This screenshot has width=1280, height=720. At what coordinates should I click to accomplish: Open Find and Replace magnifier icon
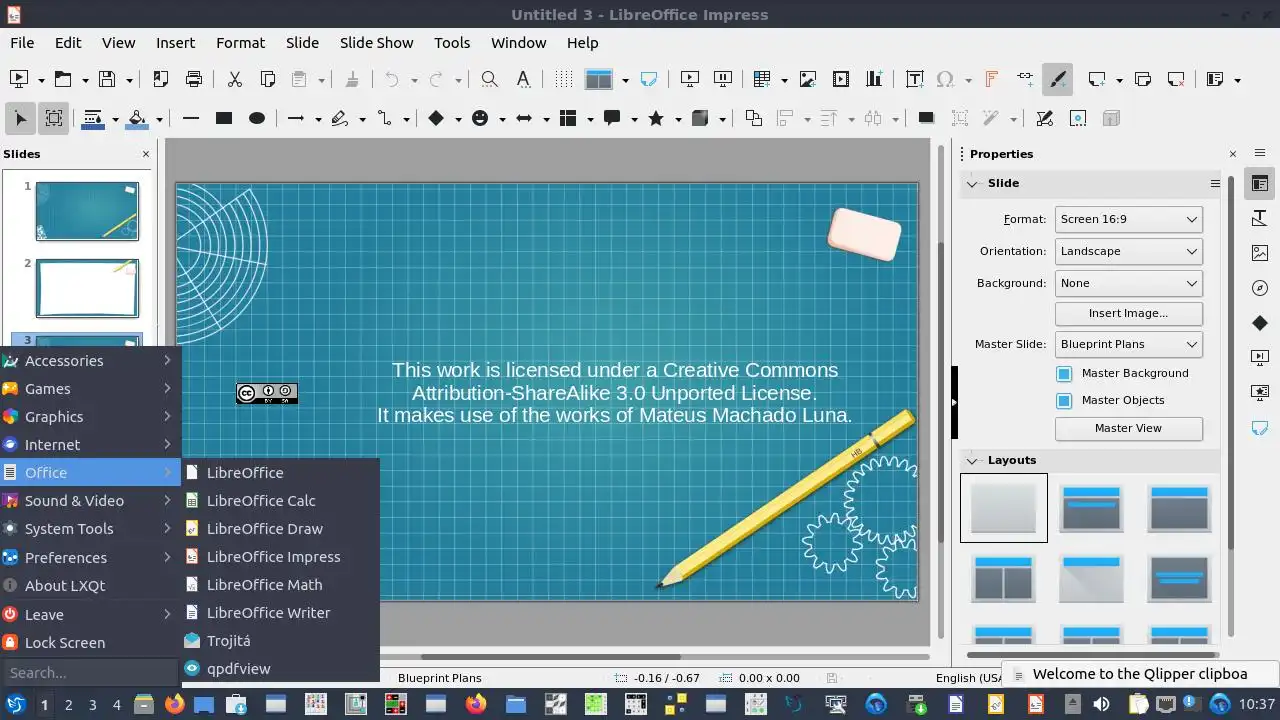pos(489,79)
